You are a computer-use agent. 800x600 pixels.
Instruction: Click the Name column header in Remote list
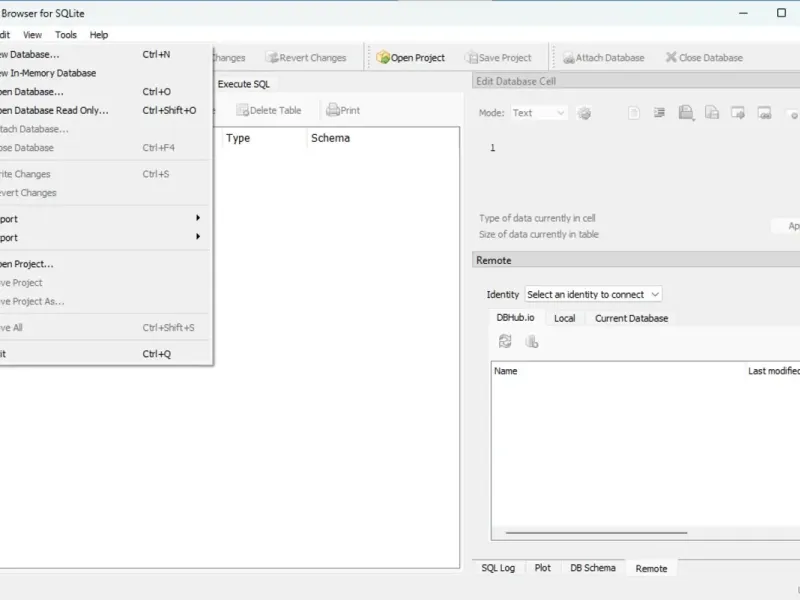[x=617, y=371]
